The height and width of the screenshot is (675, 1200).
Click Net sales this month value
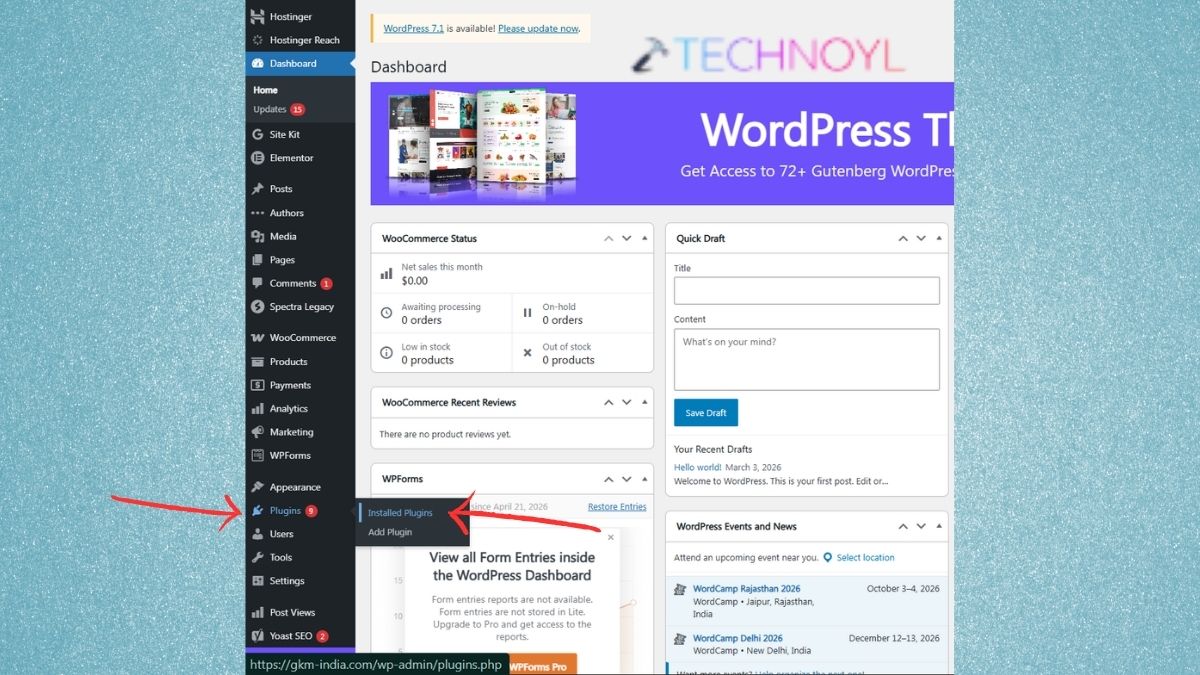click(415, 281)
